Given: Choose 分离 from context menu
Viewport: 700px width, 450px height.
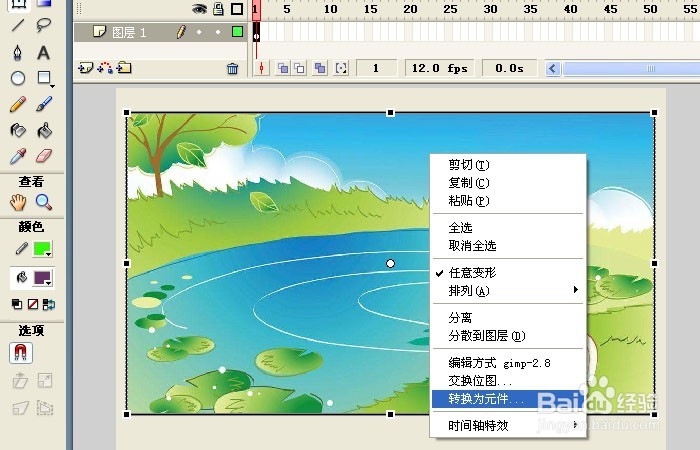Looking at the screenshot, I should [508, 318].
